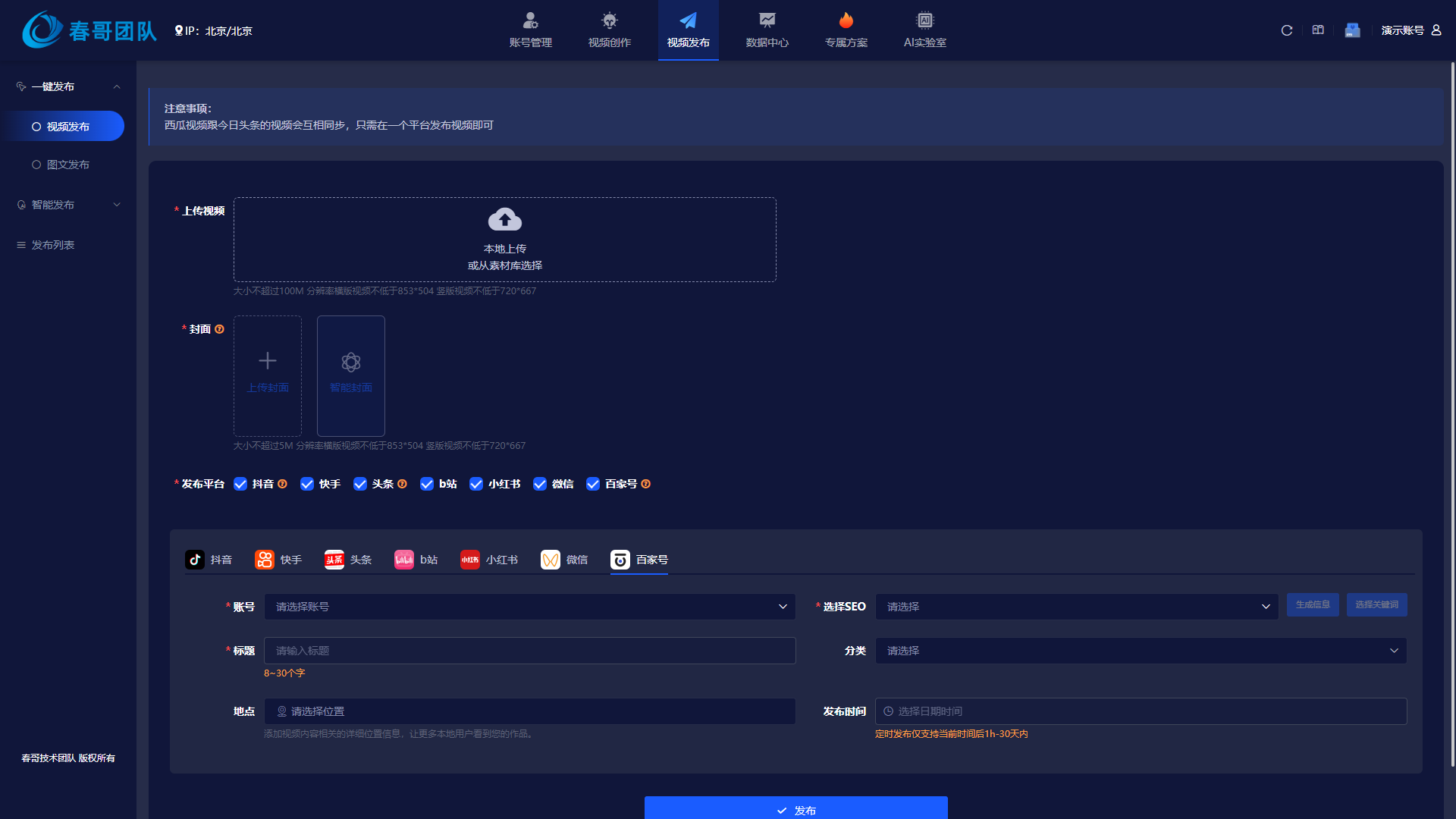Screen dimensions: 1456x819
Task: Uncheck the 抖音 platform checkbox
Action: click(240, 484)
